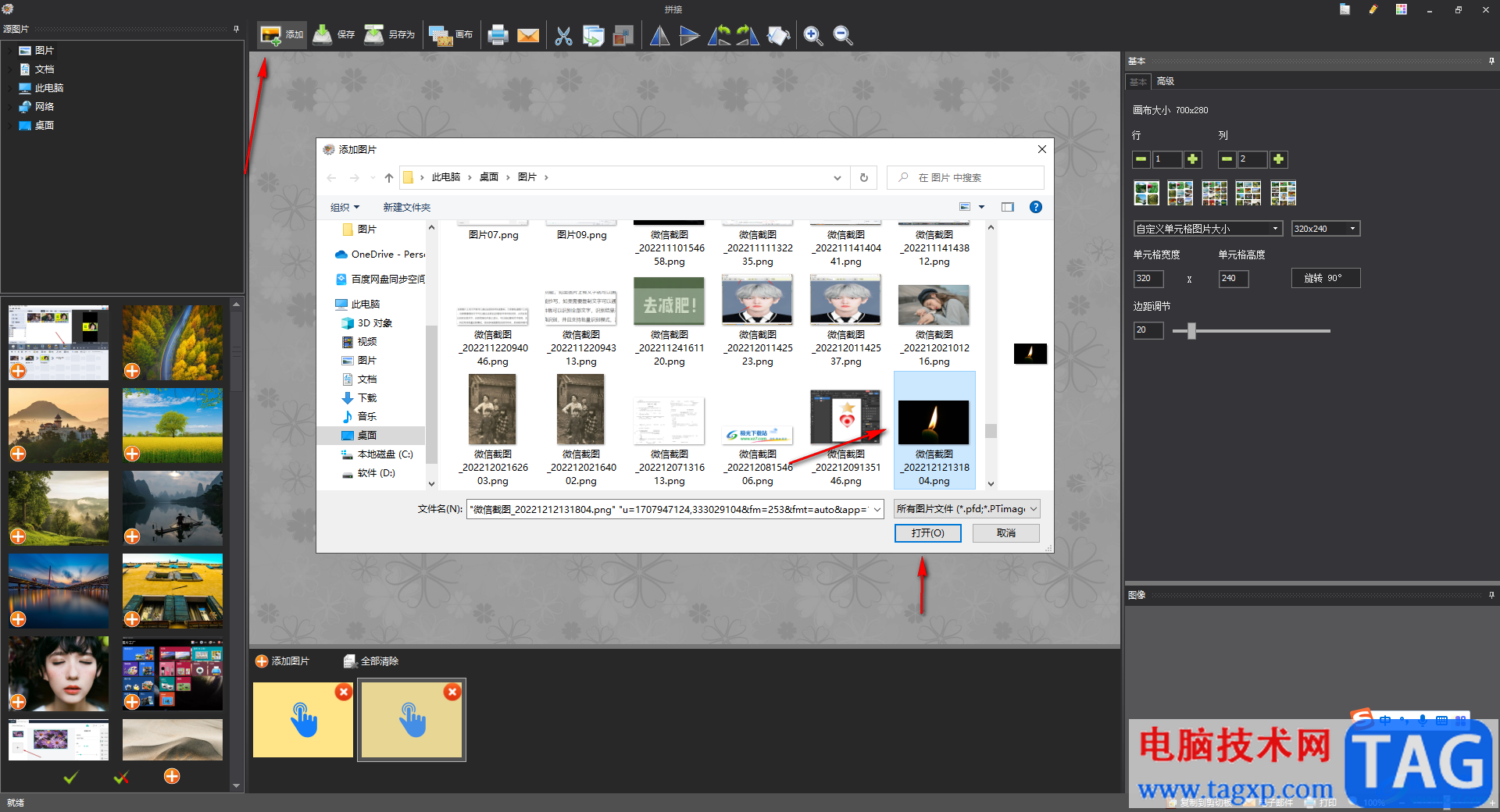The image size is (1500, 812).
Task: Click 添加图片 below the canvas
Action: (x=282, y=661)
